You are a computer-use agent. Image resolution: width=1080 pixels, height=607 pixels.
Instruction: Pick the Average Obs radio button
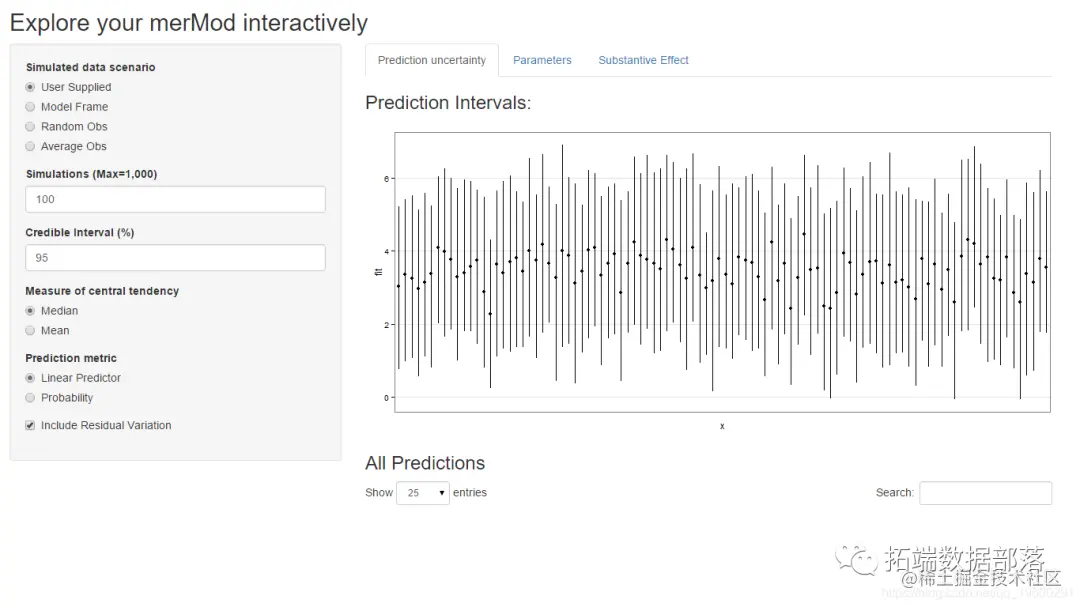click(31, 147)
